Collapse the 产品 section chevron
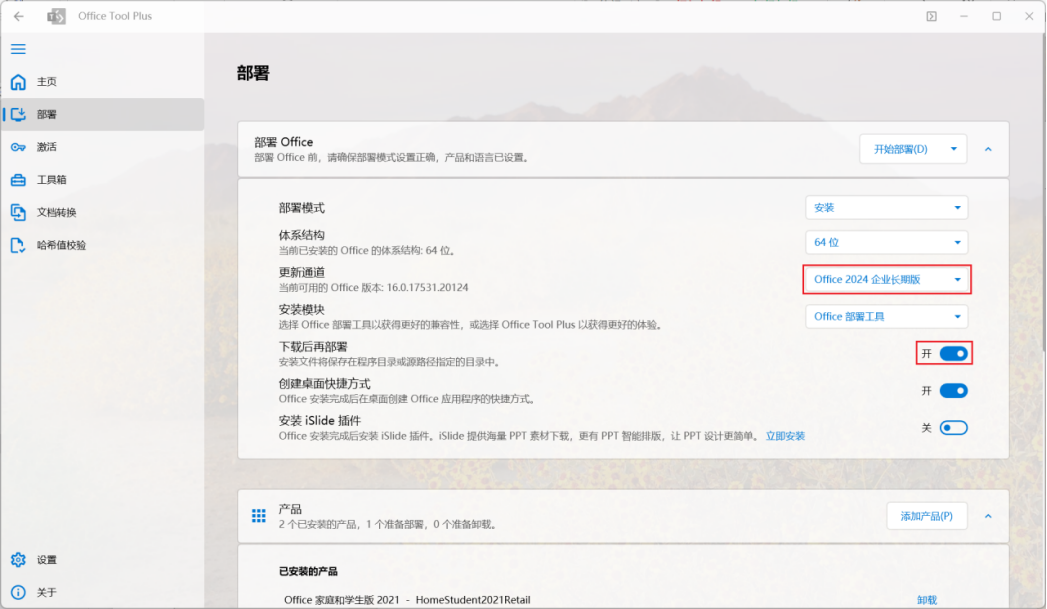 tap(988, 516)
